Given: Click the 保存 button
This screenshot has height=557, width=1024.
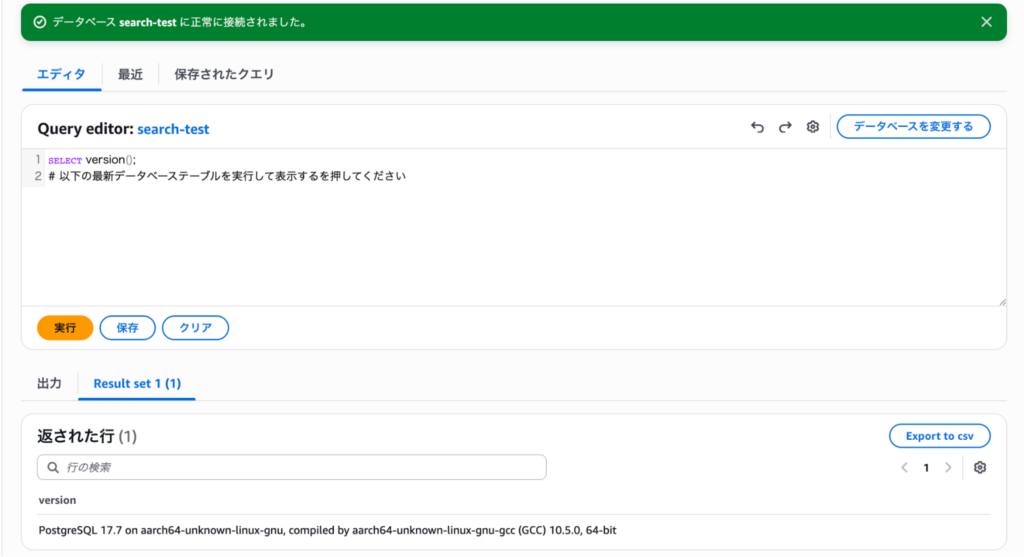Looking at the screenshot, I should click(x=127, y=328).
